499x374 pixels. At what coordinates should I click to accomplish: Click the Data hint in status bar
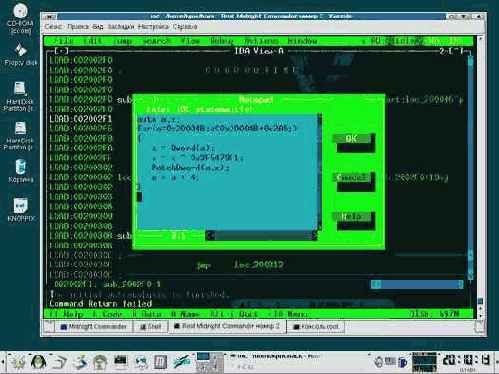click(x=147, y=314)
